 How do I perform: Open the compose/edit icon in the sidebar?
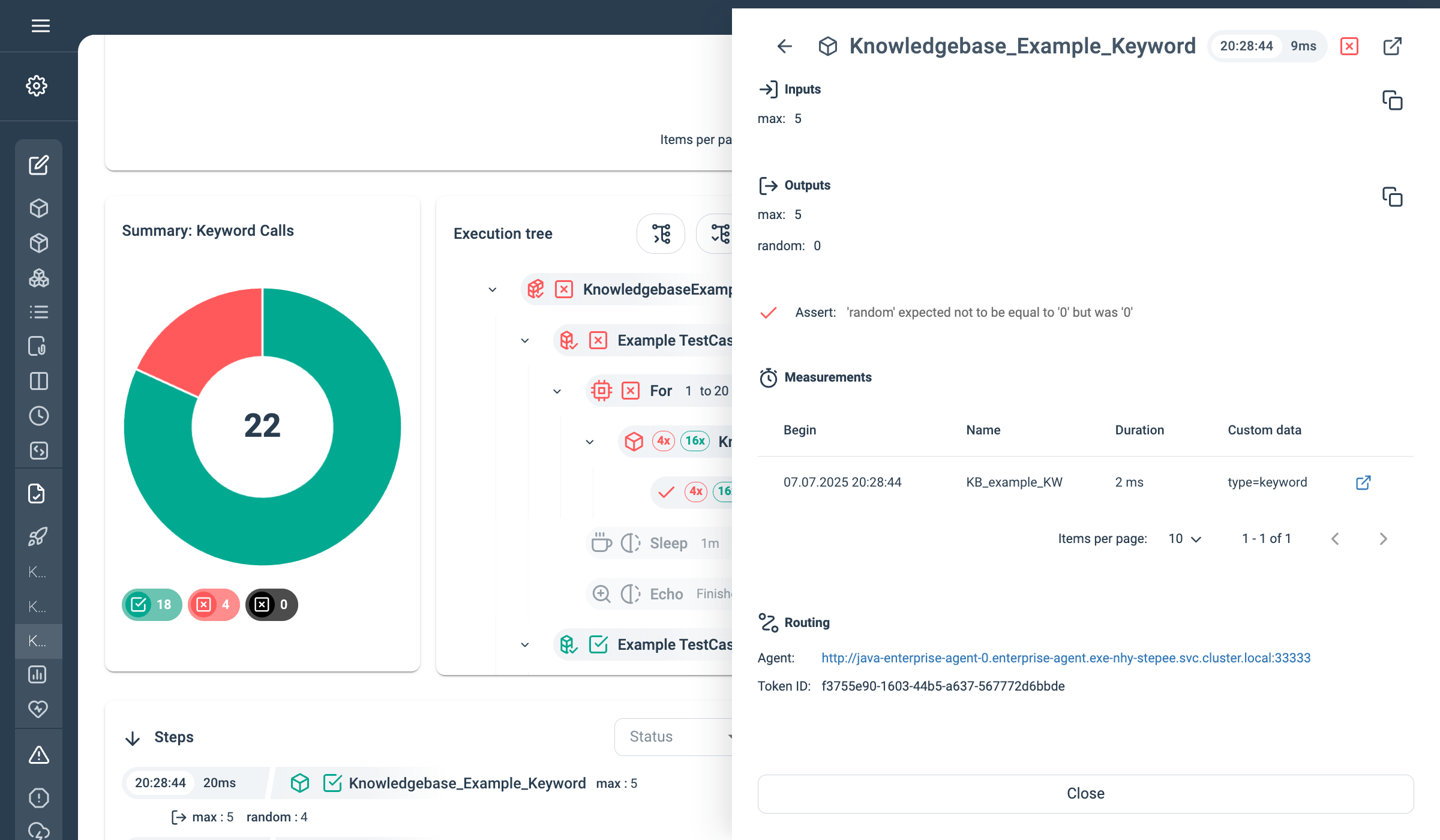tap(38, 165)
